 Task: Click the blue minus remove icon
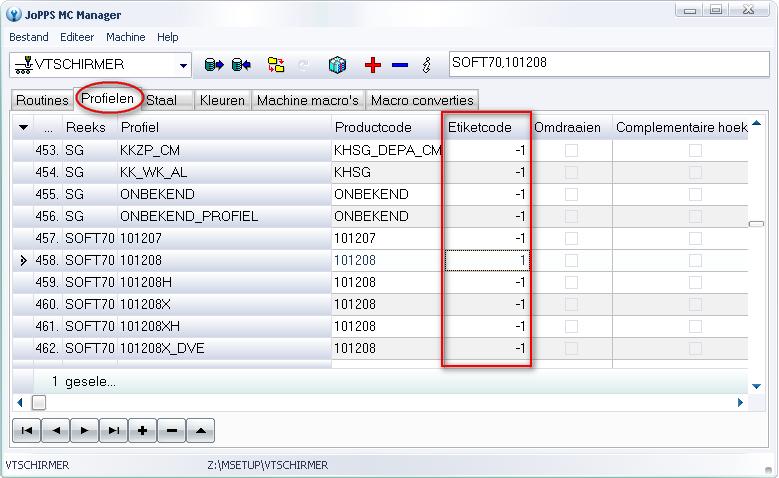pos(399,65)
